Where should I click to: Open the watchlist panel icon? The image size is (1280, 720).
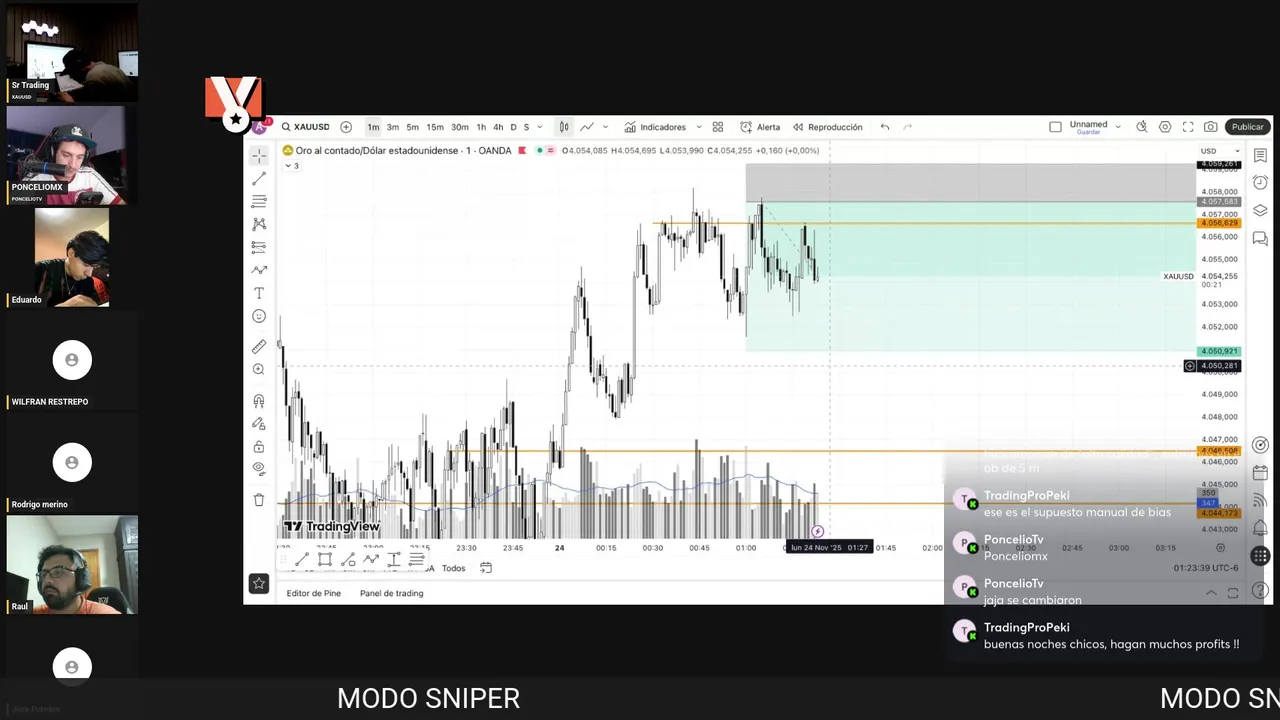(x=1260, y=156)
